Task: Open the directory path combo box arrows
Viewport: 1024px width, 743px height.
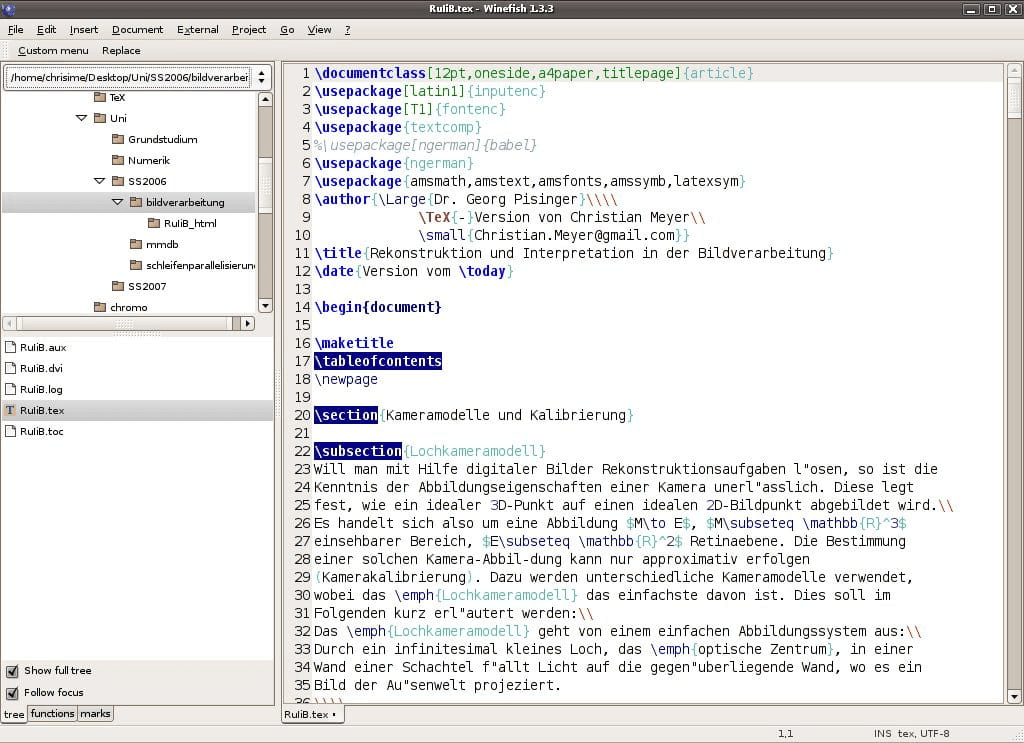Action: pos(262,77)
